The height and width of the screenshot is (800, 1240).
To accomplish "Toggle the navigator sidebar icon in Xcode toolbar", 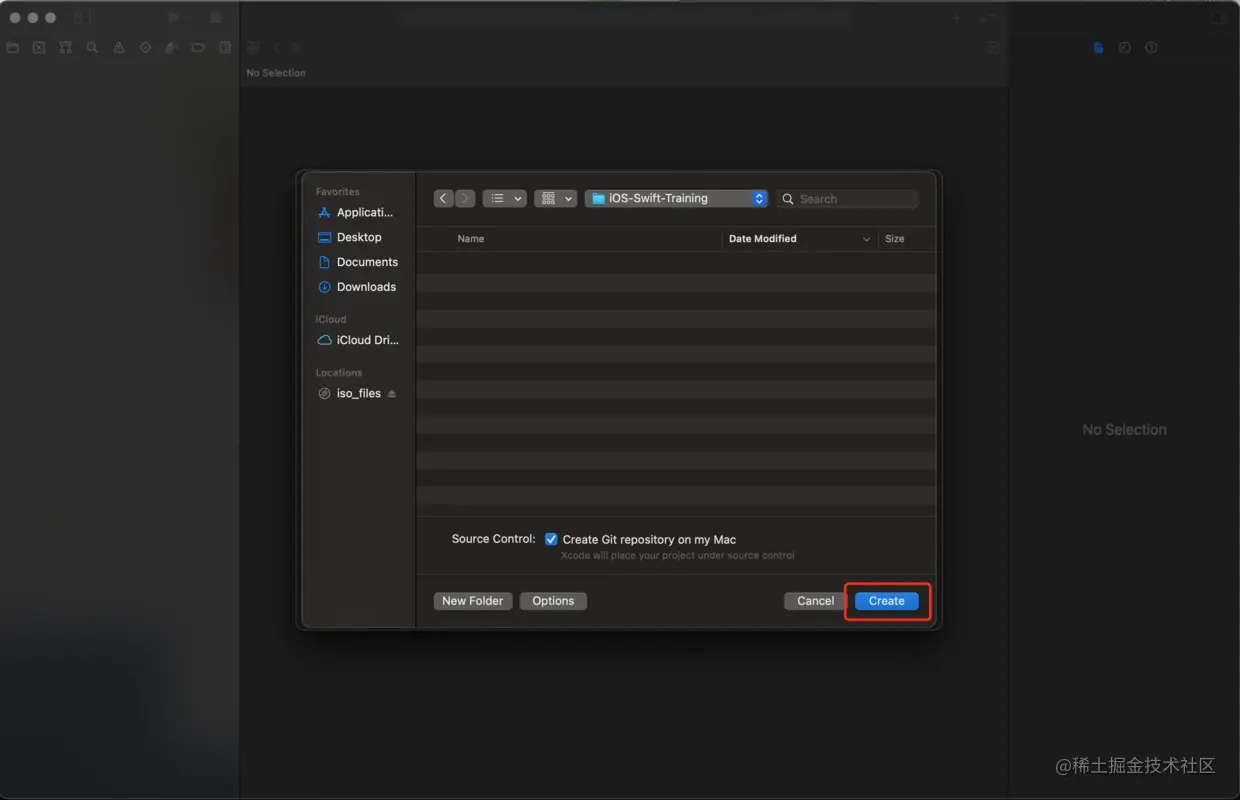I will [83, 17].
